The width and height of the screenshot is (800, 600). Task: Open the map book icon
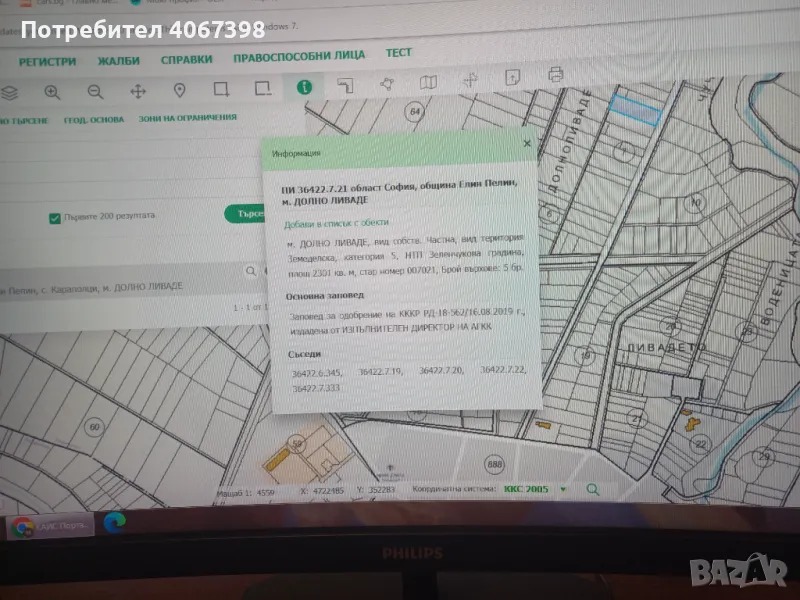(429, 82)
